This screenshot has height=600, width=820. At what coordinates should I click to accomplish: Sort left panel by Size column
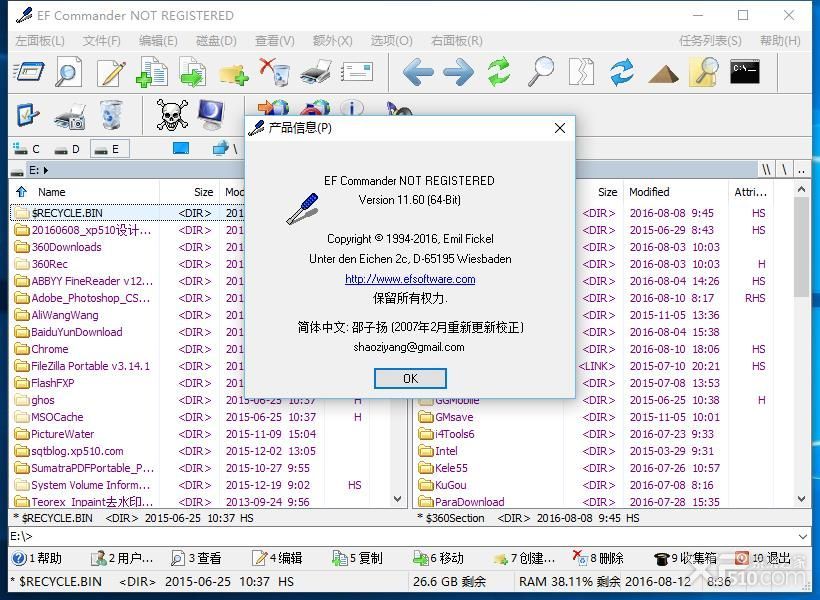tap(203, 192)
